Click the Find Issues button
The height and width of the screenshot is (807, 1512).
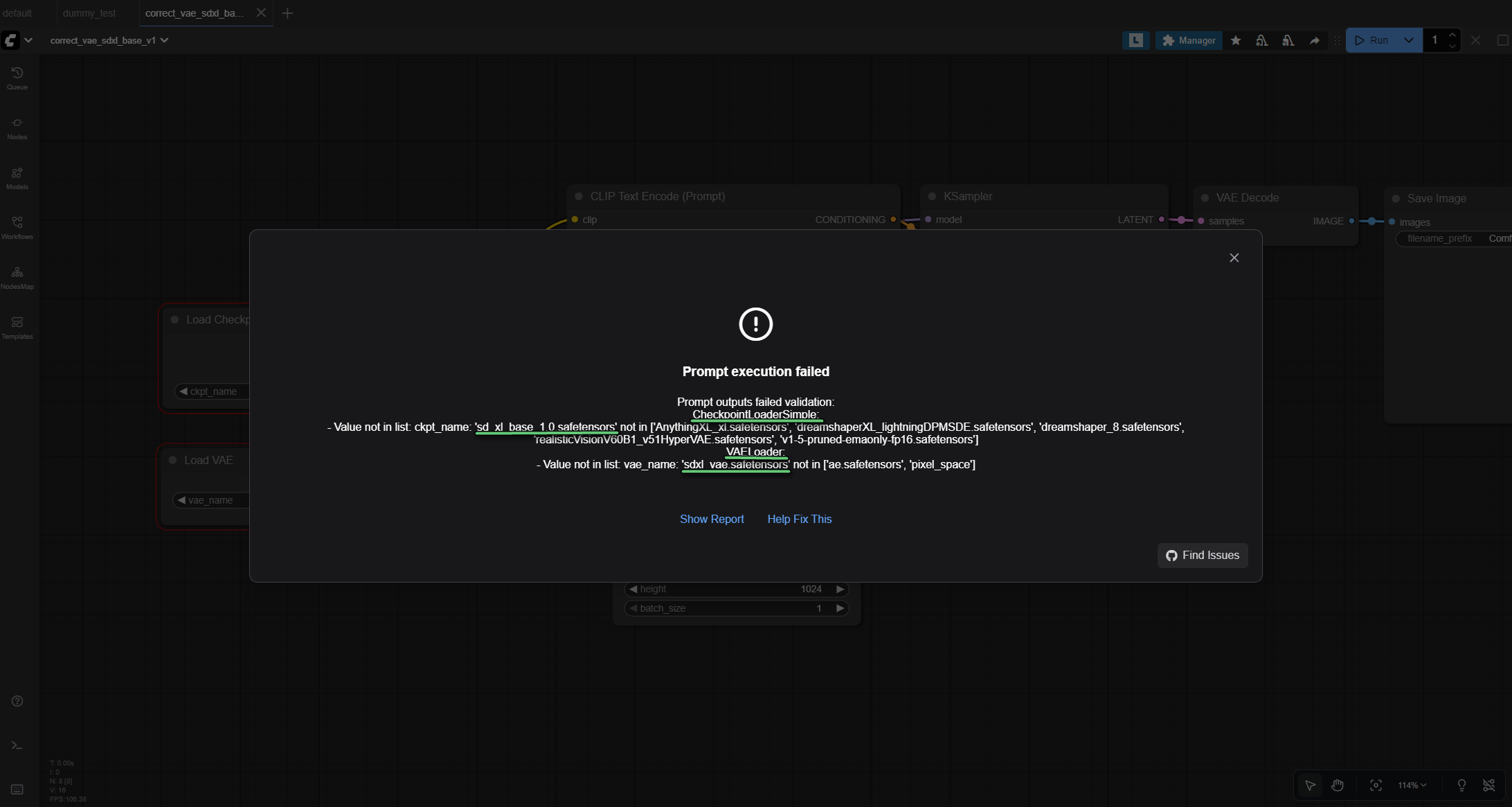[1203, 555]
